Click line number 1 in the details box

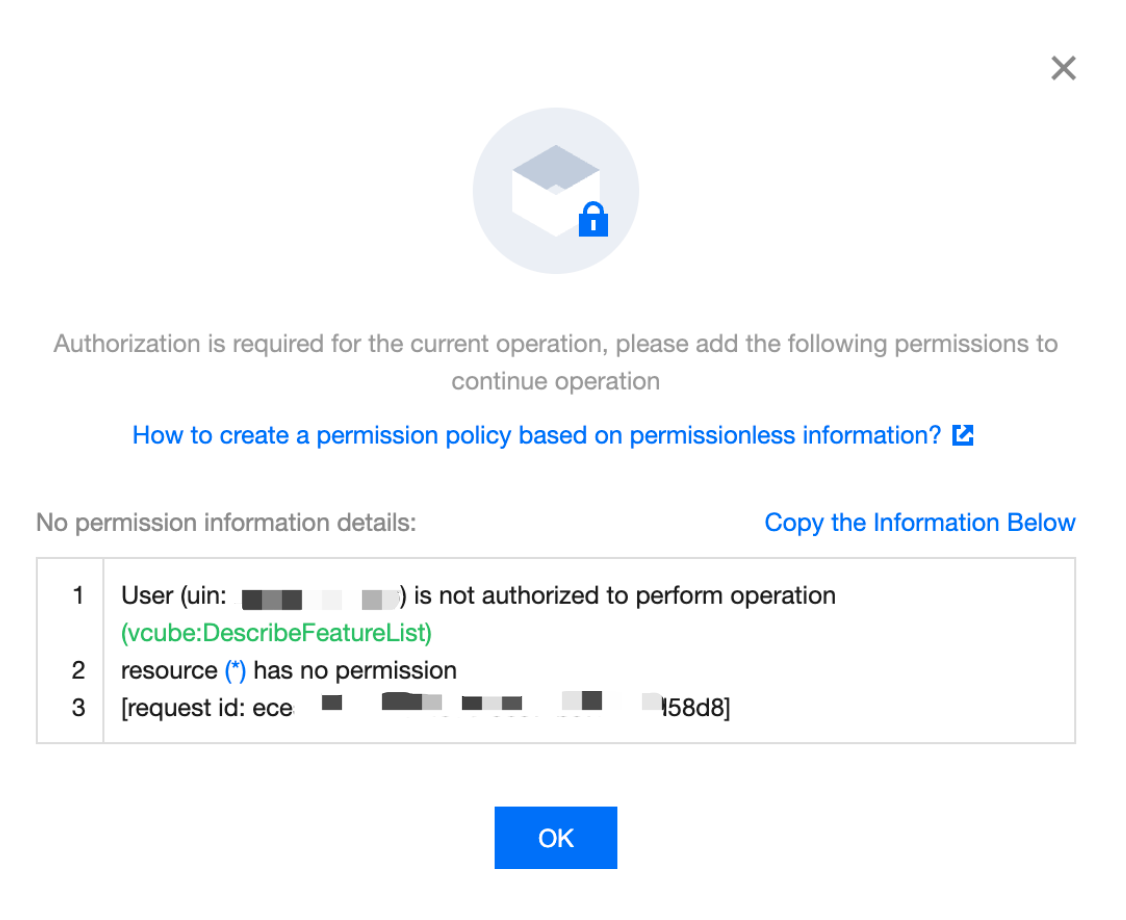pos(78,596)
